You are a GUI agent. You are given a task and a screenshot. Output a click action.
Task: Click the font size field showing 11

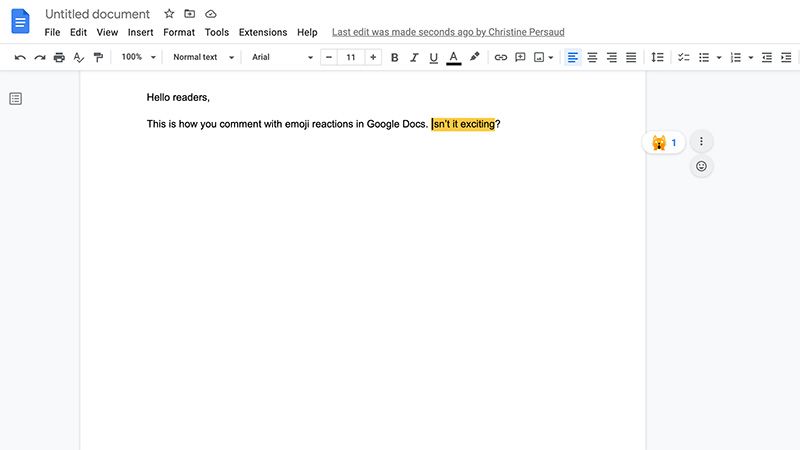[x=351, y=57]
